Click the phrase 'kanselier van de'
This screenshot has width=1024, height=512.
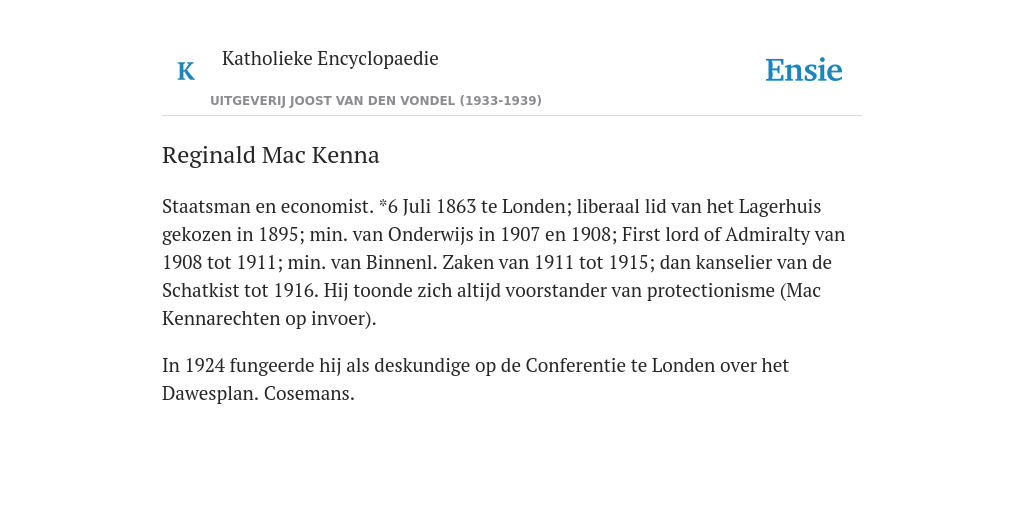coord(763,263)
